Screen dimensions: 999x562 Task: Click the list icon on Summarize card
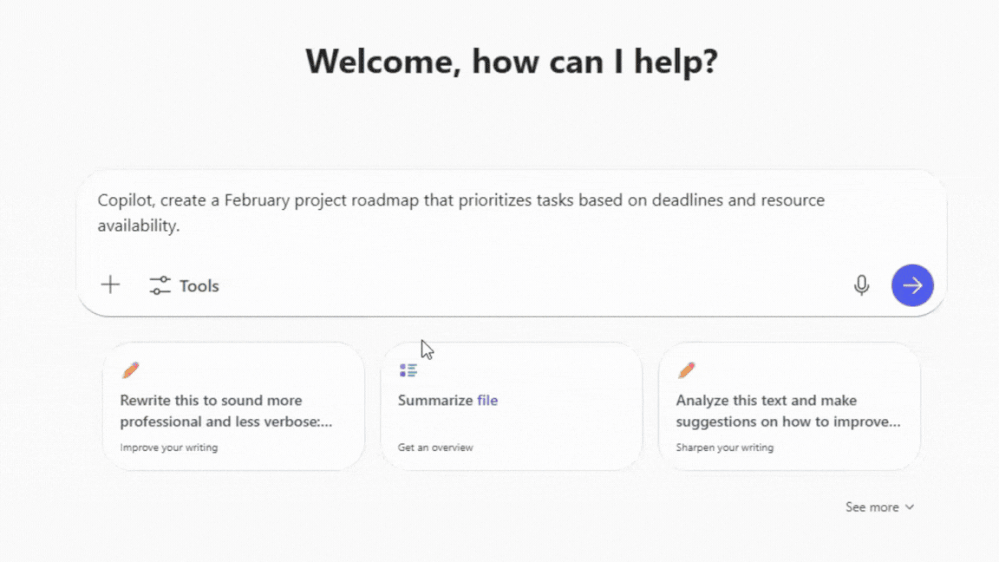pos(408,371)
